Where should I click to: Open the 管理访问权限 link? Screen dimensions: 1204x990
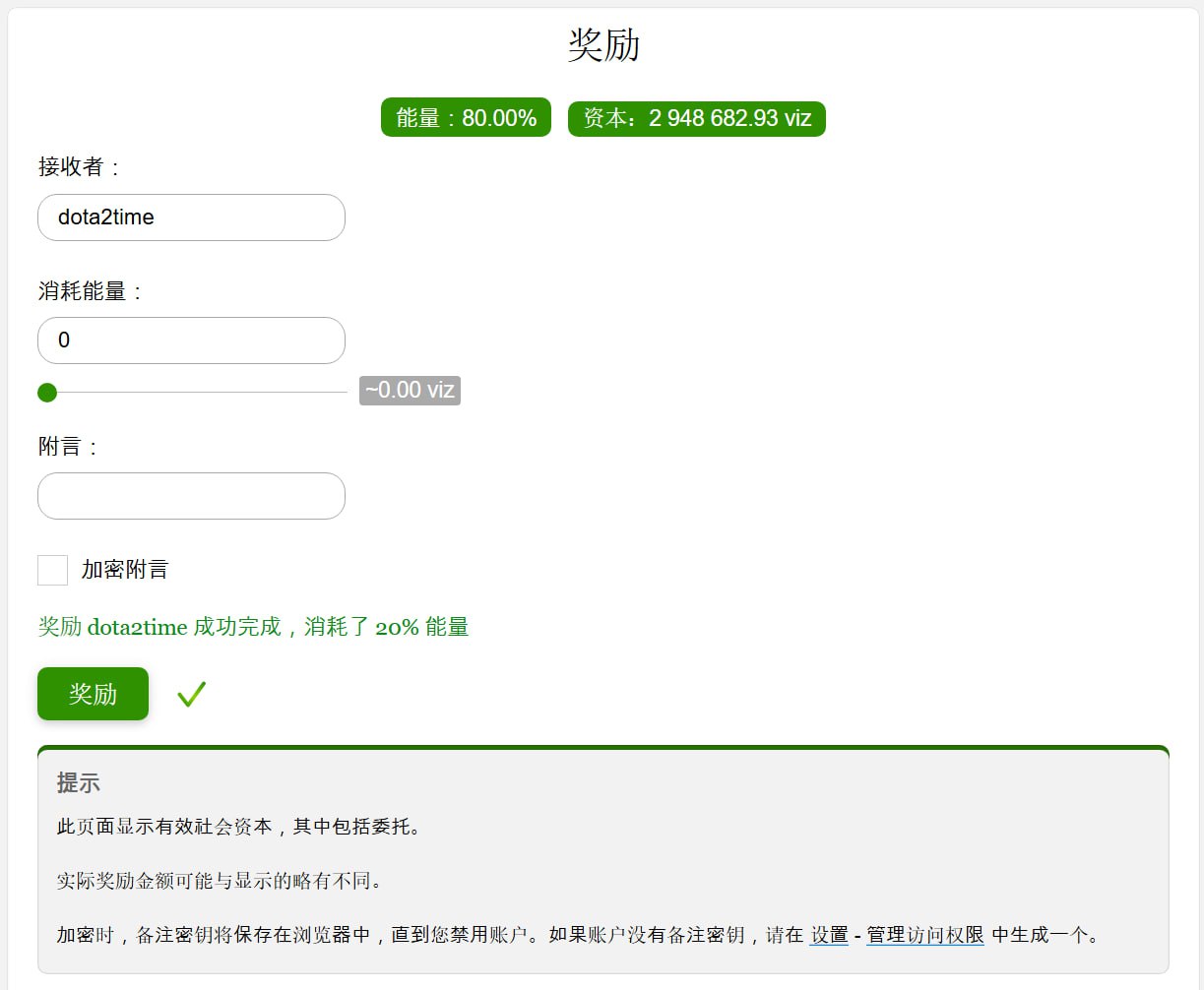[924, 935]
